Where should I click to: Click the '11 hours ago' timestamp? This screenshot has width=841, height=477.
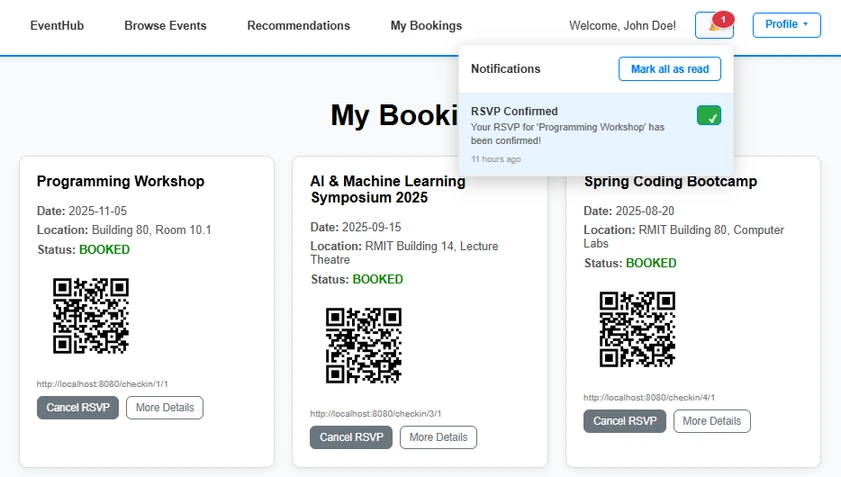pyautogui.click(x=496, y=159)
